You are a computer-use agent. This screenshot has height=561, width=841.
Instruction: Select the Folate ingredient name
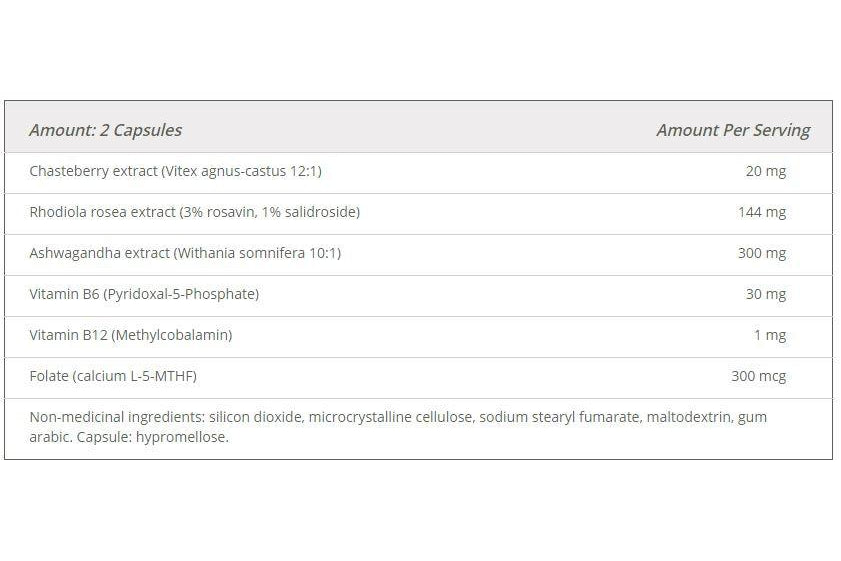[x=49, y=376]
